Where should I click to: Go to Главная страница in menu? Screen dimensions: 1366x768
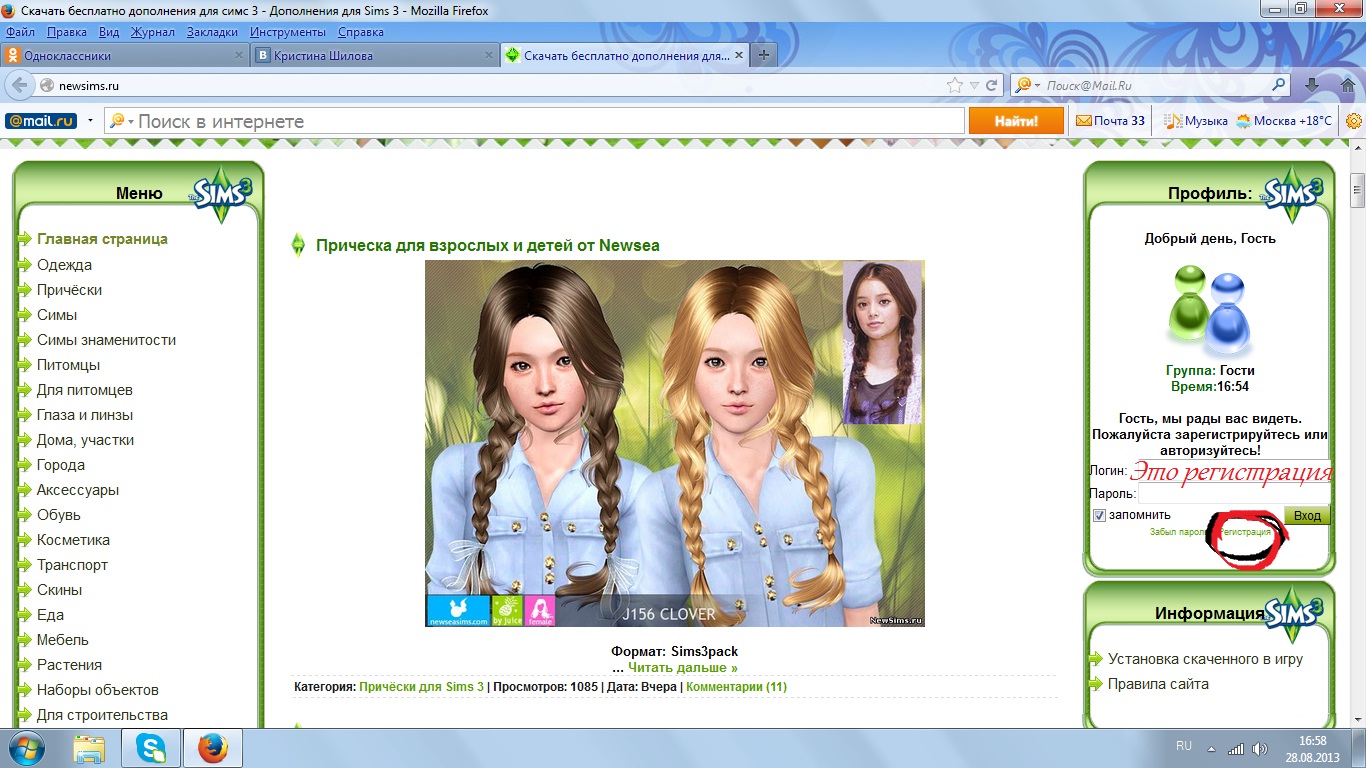[102, 239]
